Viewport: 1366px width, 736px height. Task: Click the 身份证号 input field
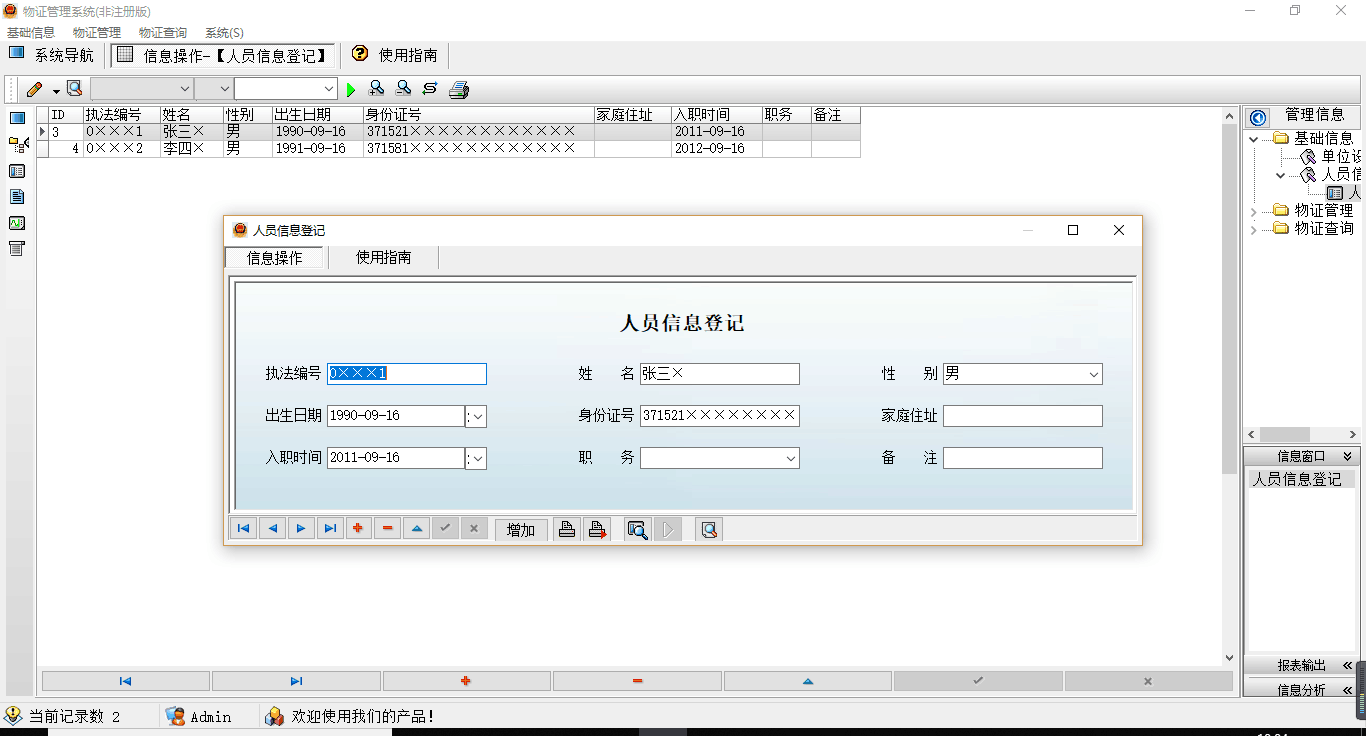point(720,416)
